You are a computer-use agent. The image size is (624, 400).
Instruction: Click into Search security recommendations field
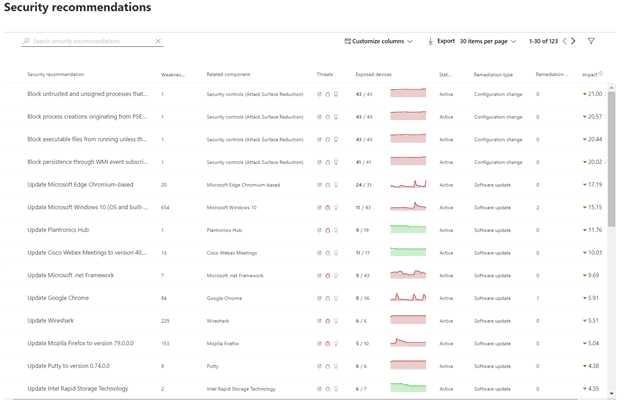(x=92, y=41)
